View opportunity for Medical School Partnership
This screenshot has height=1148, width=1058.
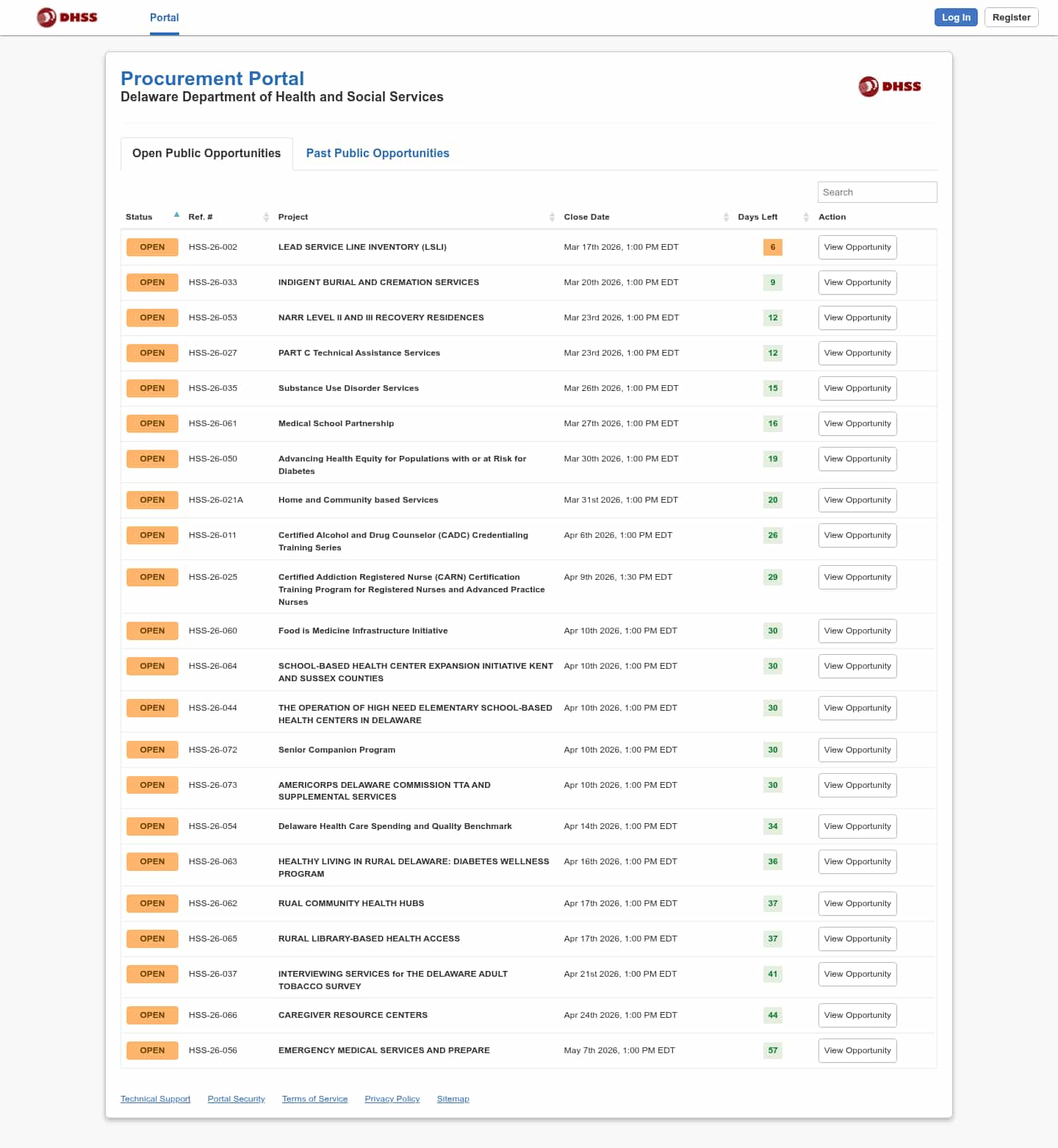[857, 424]
